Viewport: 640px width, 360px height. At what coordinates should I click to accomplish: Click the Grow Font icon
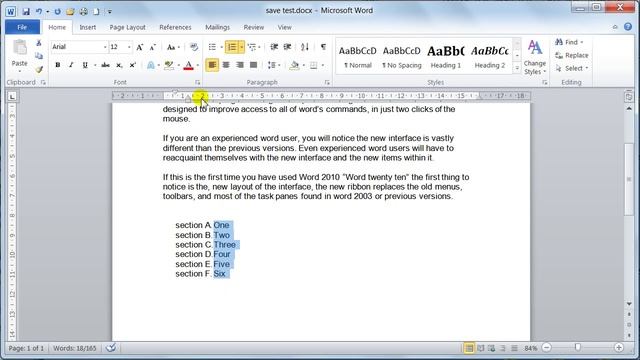tap(140, 47)
